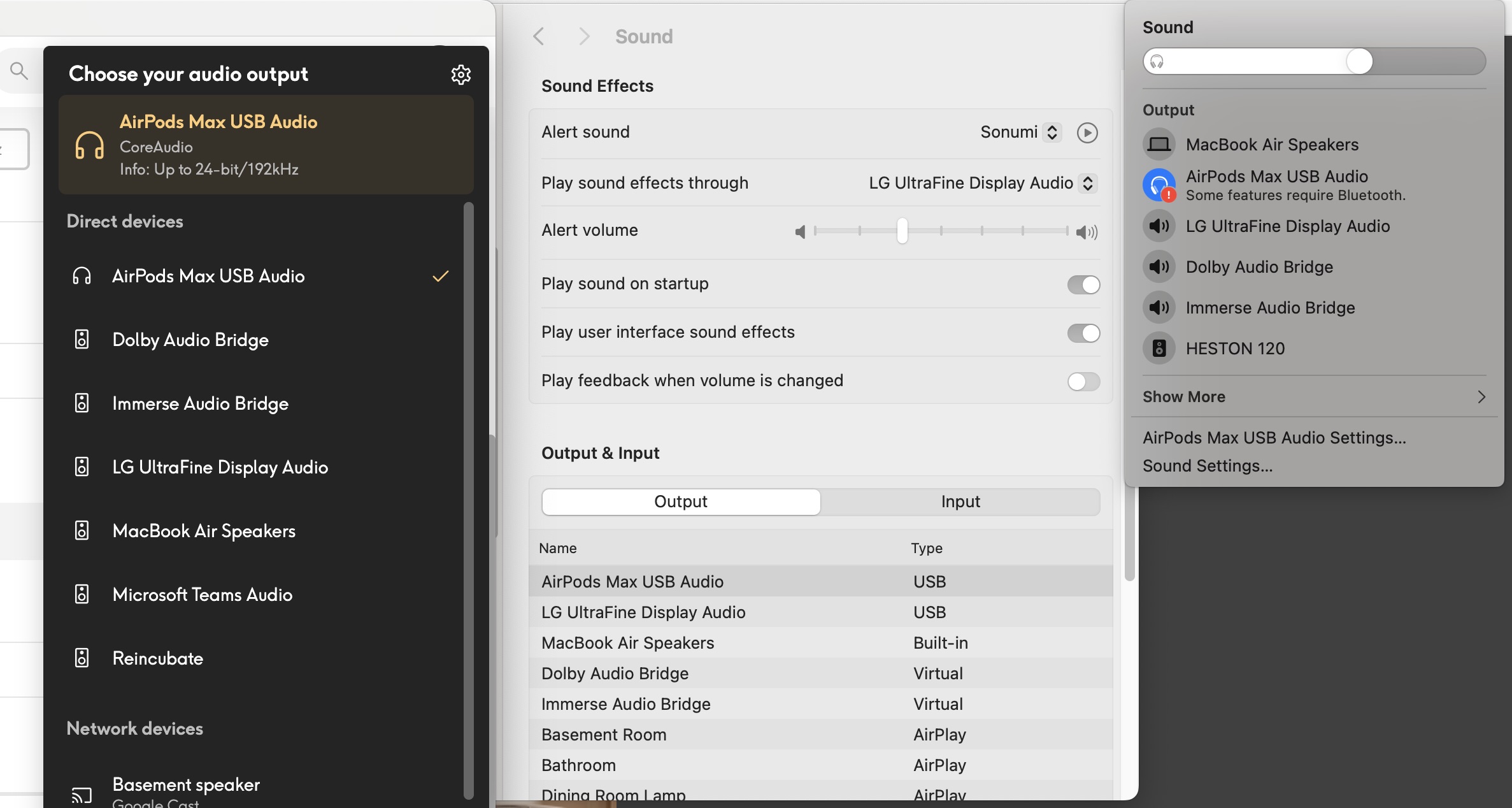Viewport: 1512px width, 808px height.
Task: Click headphones icon beside AirPods Max USB Audio row
Action: click(82, 276)
